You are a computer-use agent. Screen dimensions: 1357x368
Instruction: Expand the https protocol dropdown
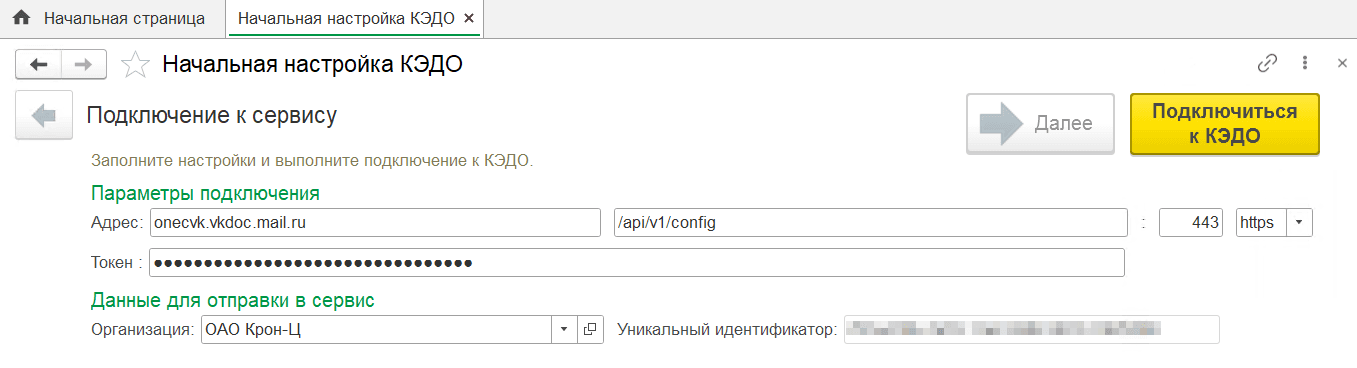click(x=1299, y=223)
